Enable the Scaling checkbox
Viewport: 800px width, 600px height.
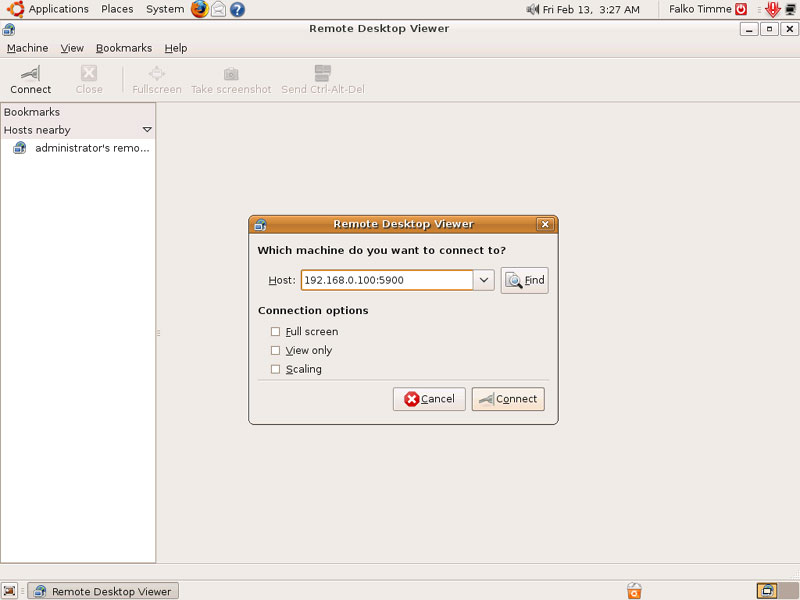[276, 369]
